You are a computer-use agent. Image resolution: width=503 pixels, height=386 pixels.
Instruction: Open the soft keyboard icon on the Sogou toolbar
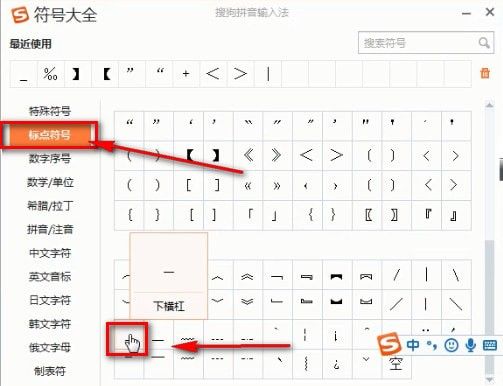[x=490, y=345]
